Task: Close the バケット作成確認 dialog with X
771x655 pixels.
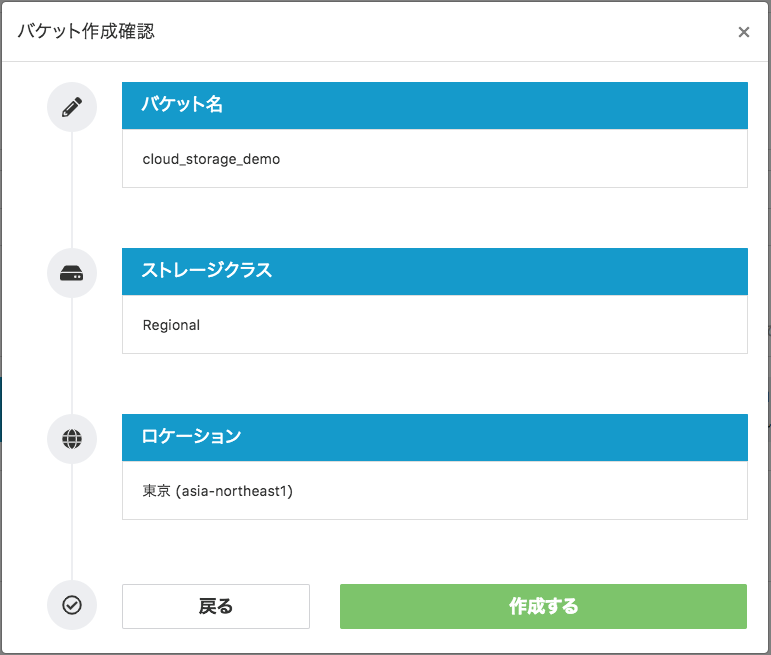Action: click(743, 32)
